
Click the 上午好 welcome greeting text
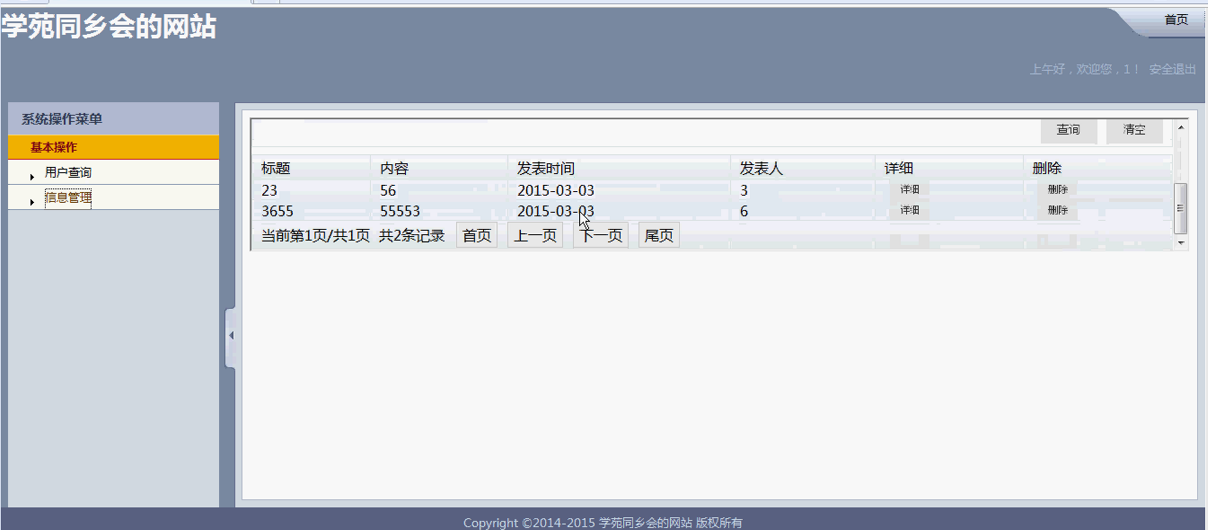click(x=1085, y=69)
